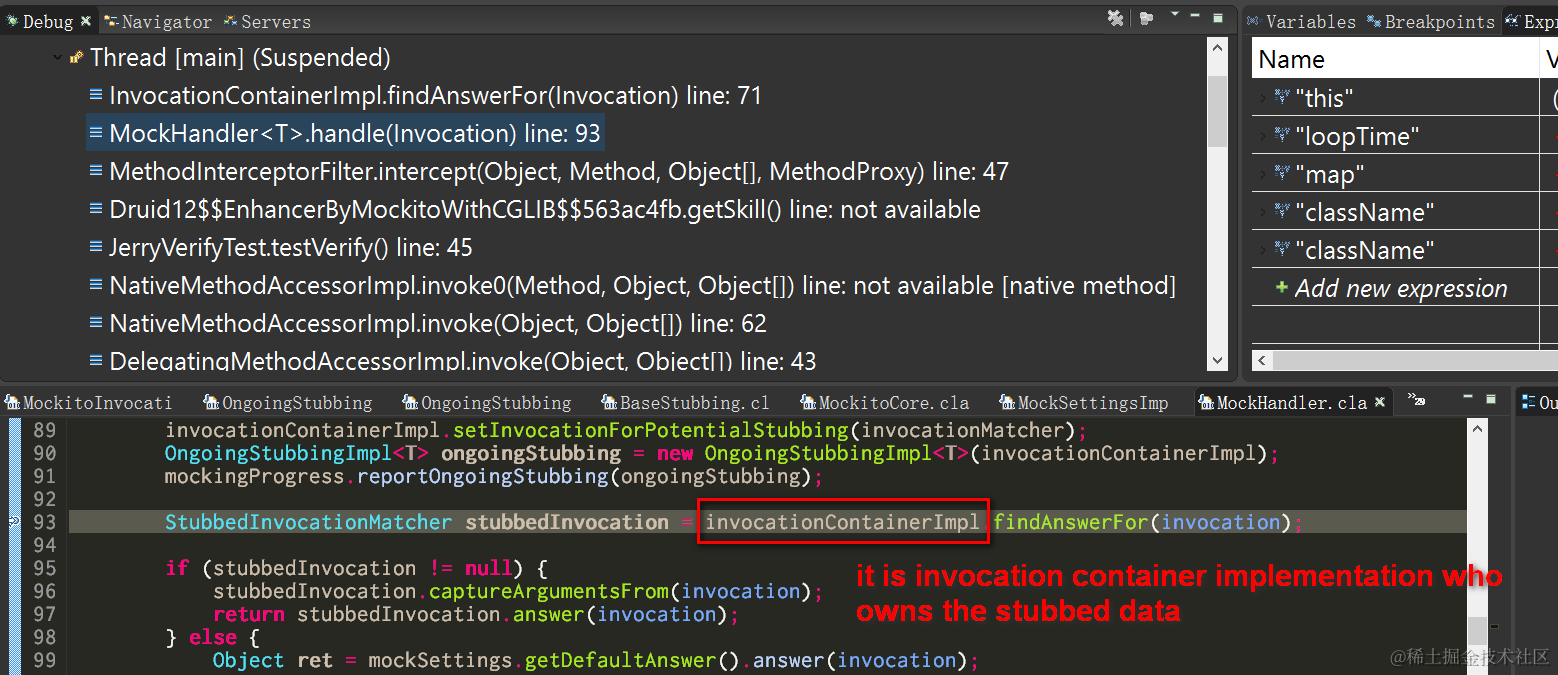Click Add new expression
The image size is (1558, 675).
pos(1401,288)
